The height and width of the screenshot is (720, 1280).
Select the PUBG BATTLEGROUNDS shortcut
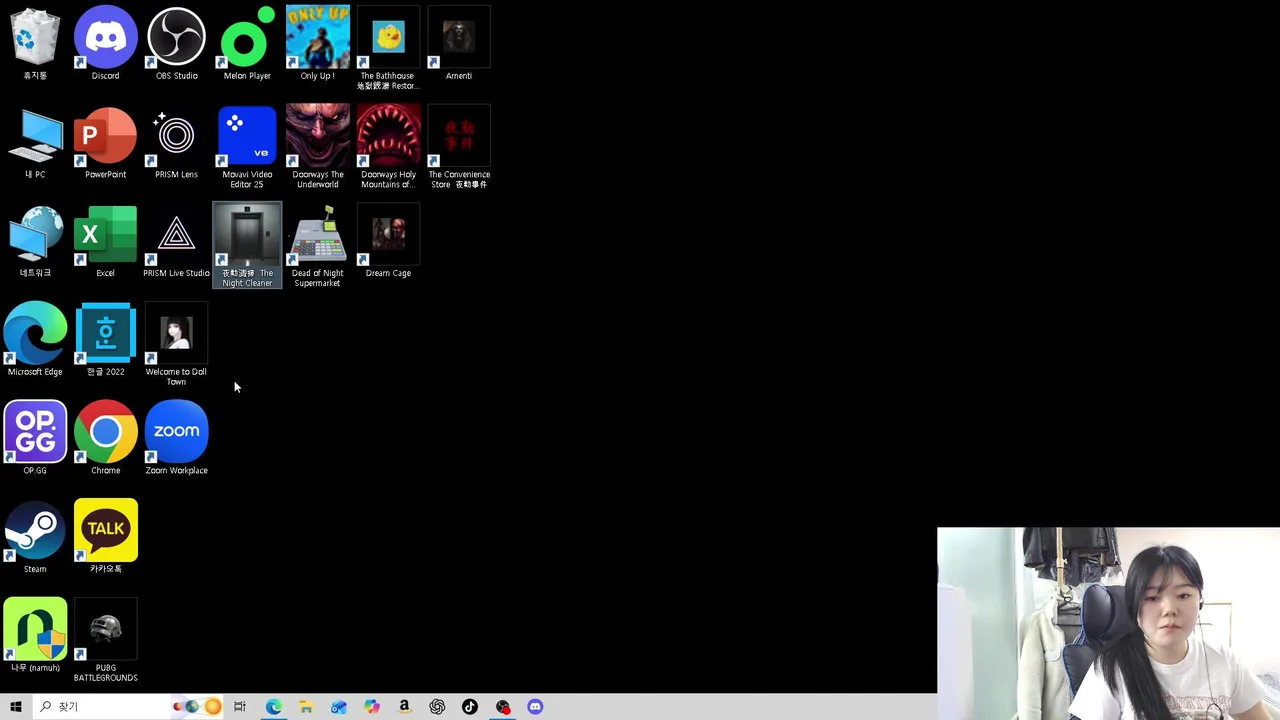coord(105,641)
